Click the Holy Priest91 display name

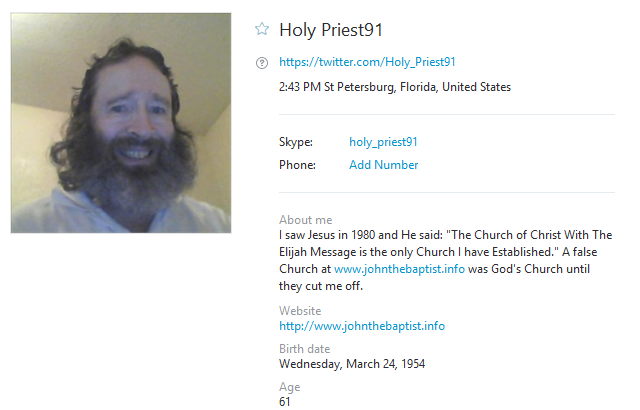331,30
